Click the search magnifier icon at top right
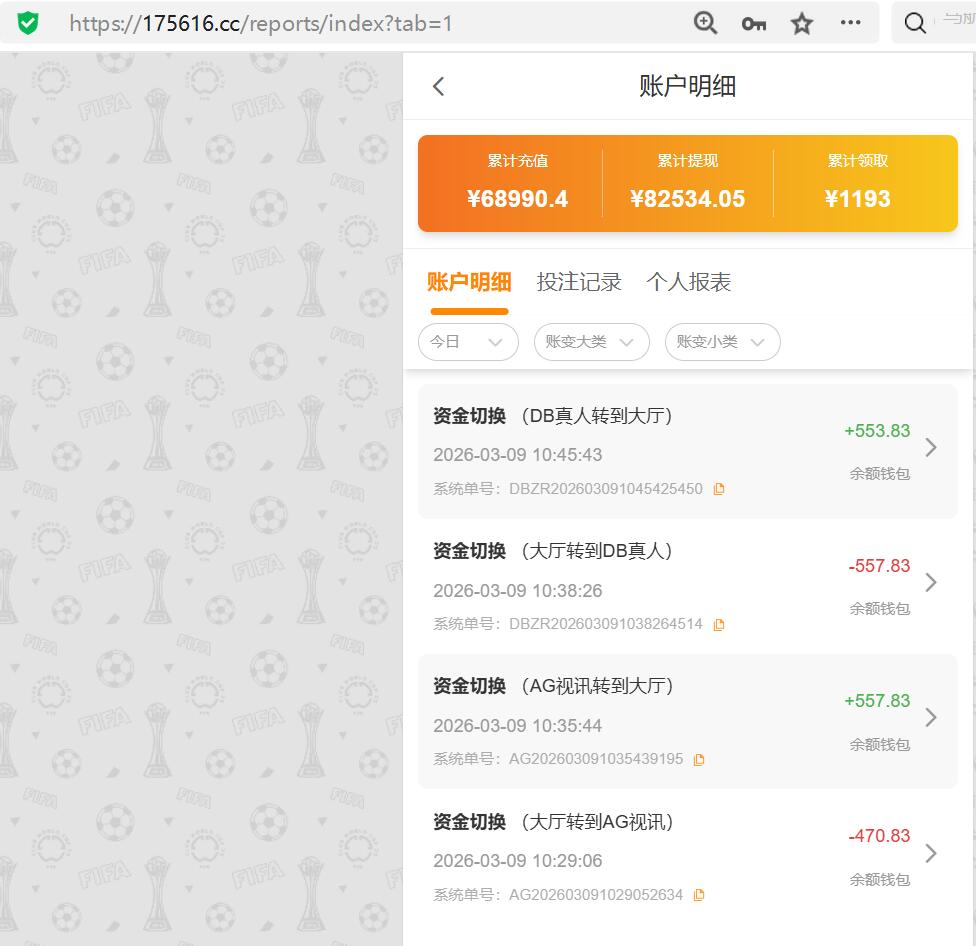The image size is (976, 946). coord(915,22)
